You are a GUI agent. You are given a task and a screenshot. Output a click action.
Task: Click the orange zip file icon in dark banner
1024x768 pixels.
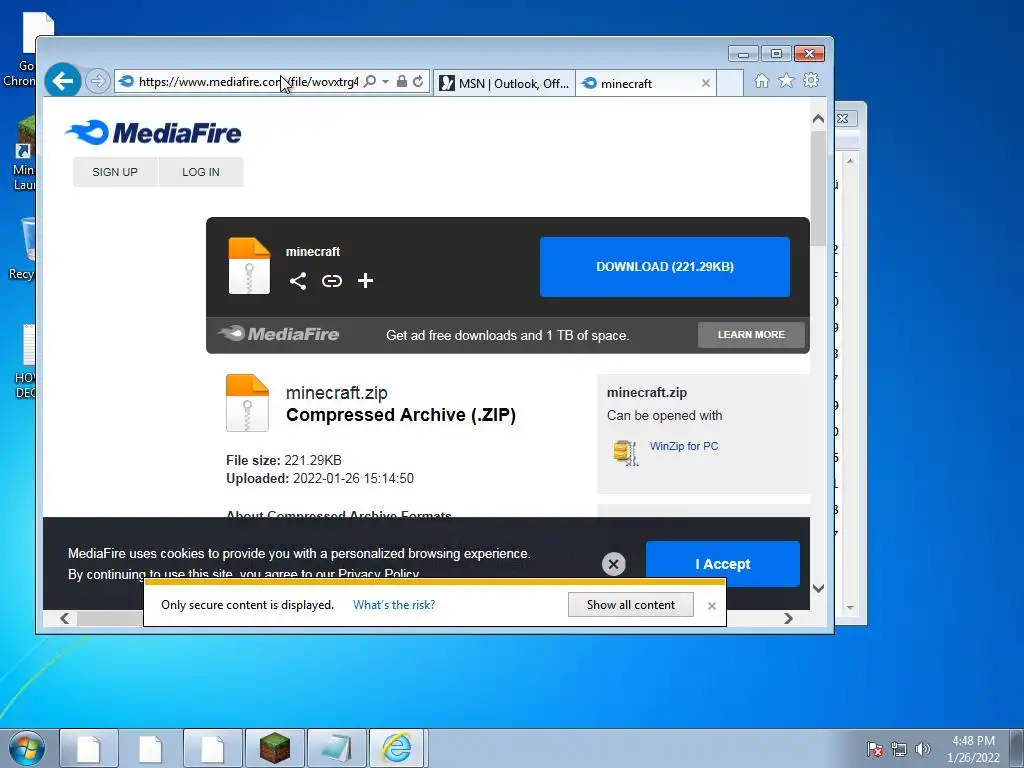point(249,266)
